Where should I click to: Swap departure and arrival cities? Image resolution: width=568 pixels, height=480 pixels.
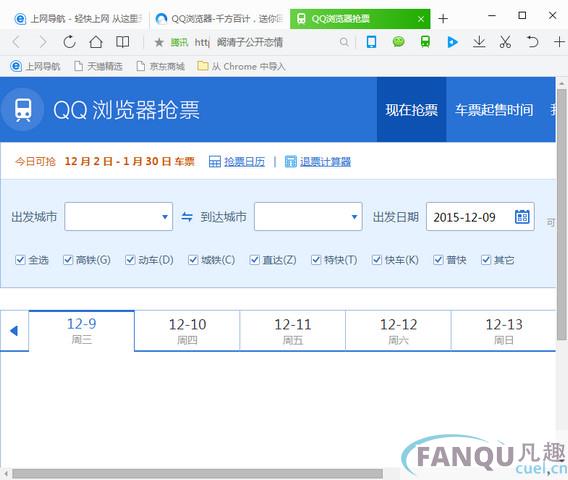coord(187,217)
